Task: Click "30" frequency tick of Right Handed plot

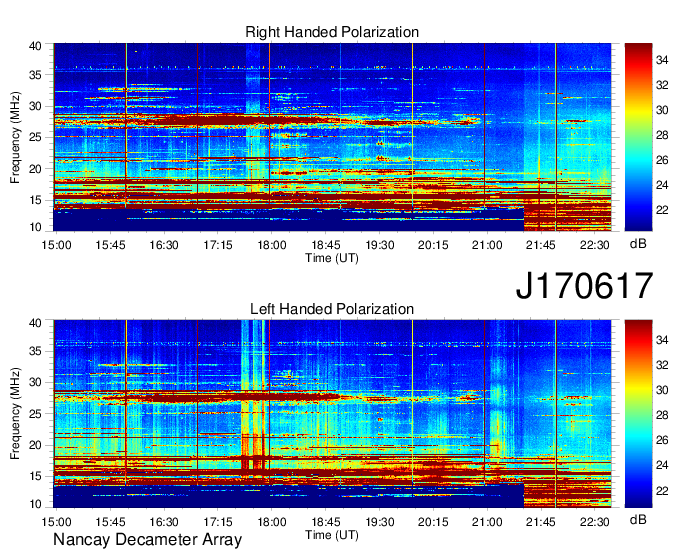Action: pos(36,106)
